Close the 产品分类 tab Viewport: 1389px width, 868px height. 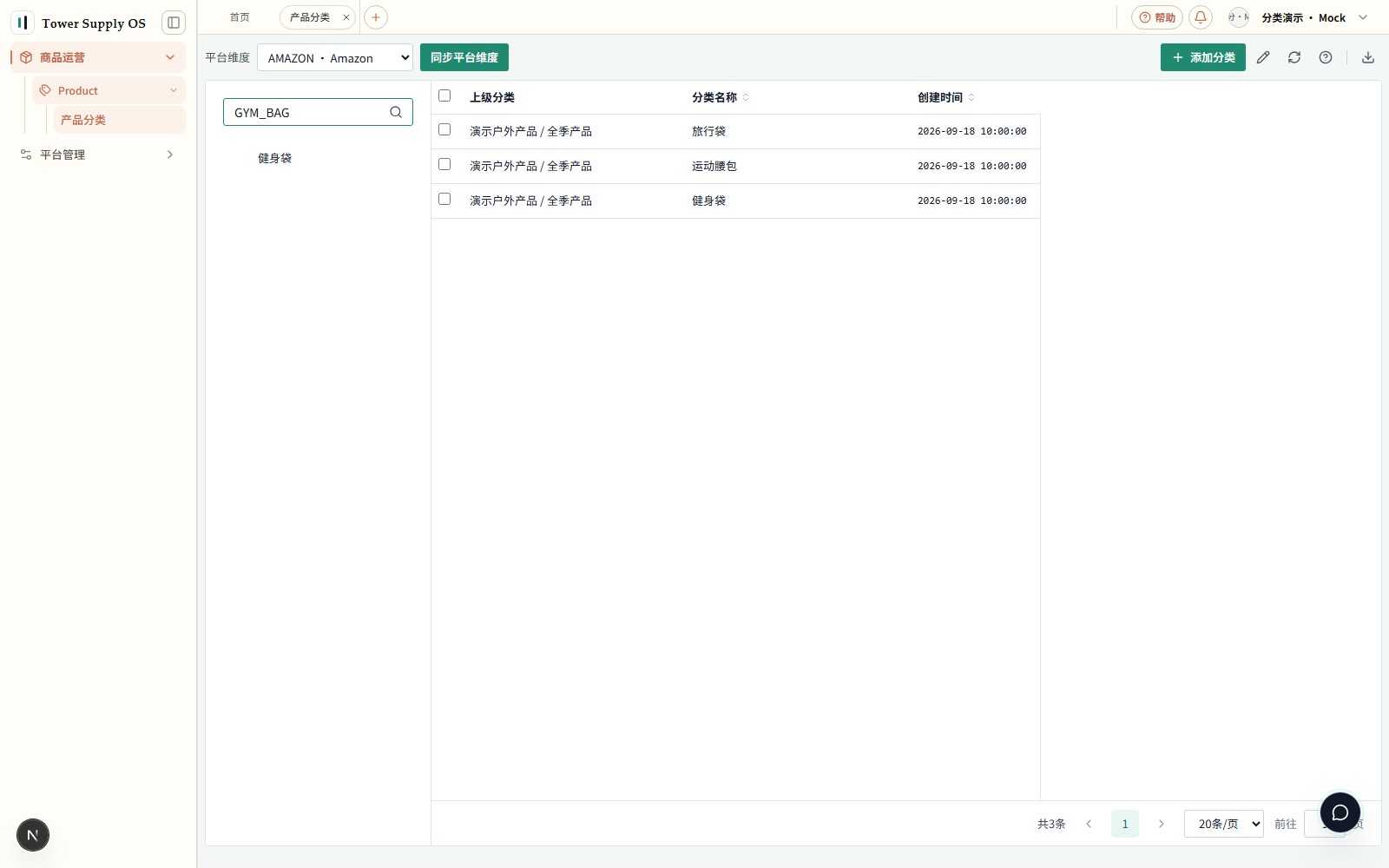(x=346, y=17)
